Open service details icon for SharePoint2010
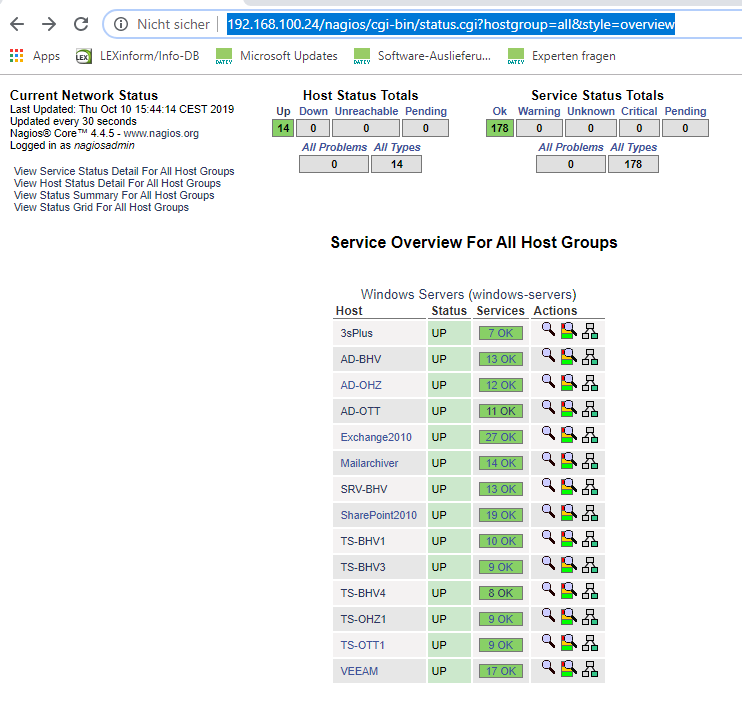The height and width of the screenshot is (714, 742). coord(568,513)
